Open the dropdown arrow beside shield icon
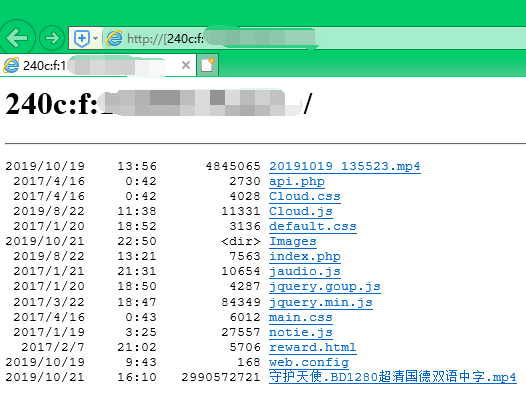The image size is (526, 394). tap(96, 38)
